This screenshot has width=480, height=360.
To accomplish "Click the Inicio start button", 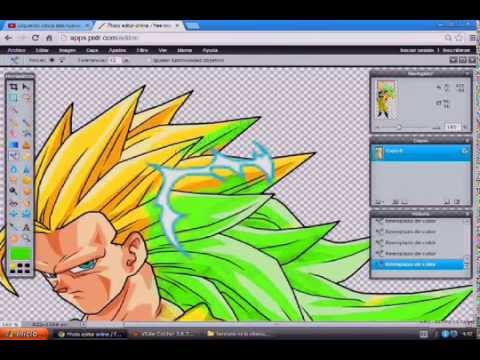I will pyautogui.click(x=24, y=334).
